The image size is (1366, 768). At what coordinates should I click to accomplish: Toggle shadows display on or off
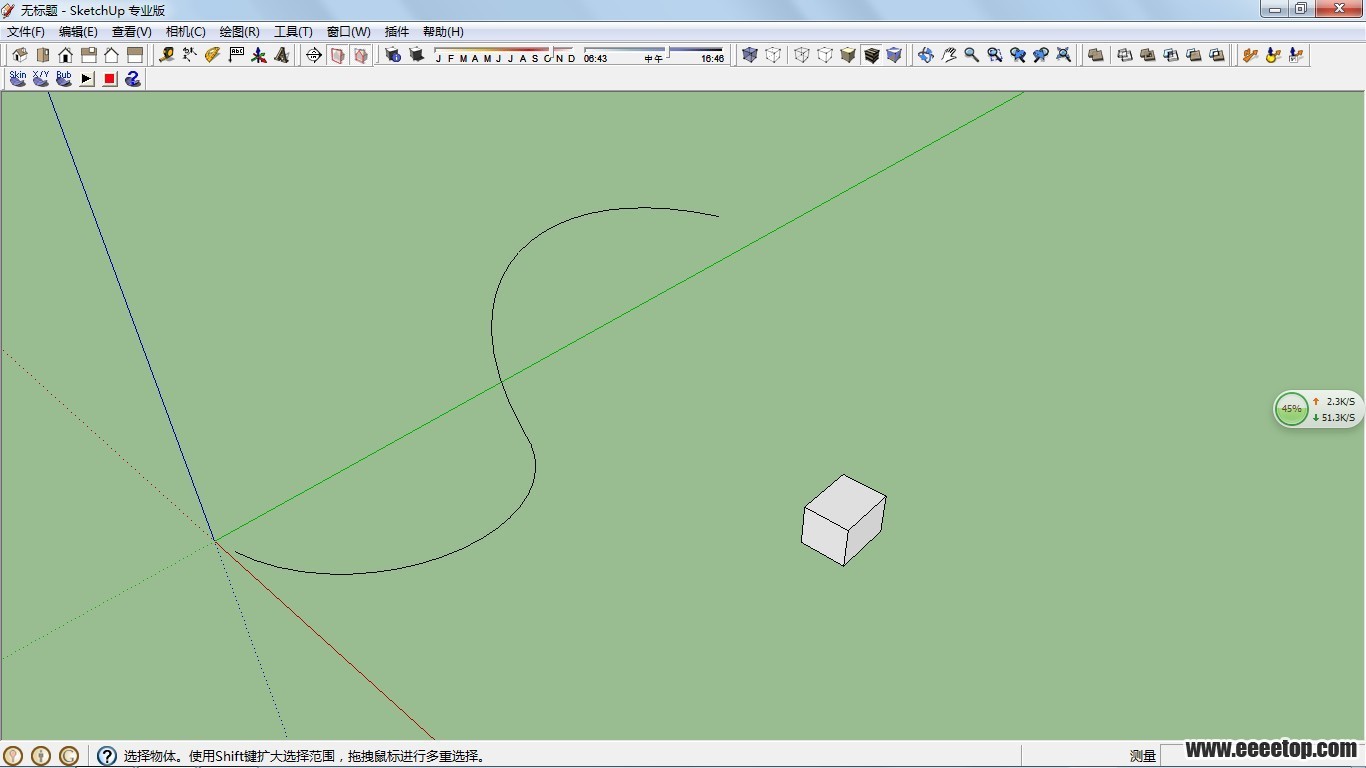coord(416,55)
